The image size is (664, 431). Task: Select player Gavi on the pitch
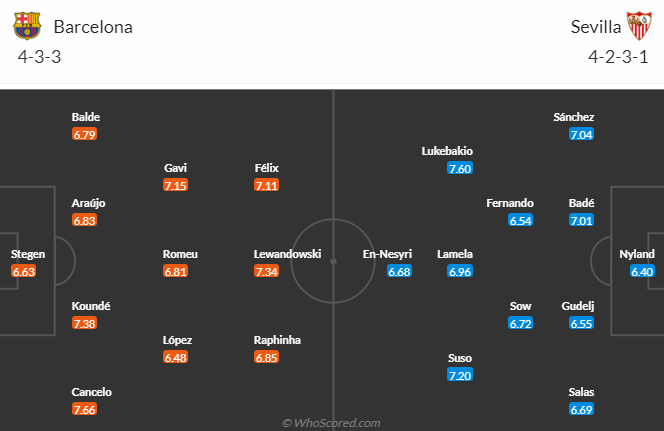point(176,168)
